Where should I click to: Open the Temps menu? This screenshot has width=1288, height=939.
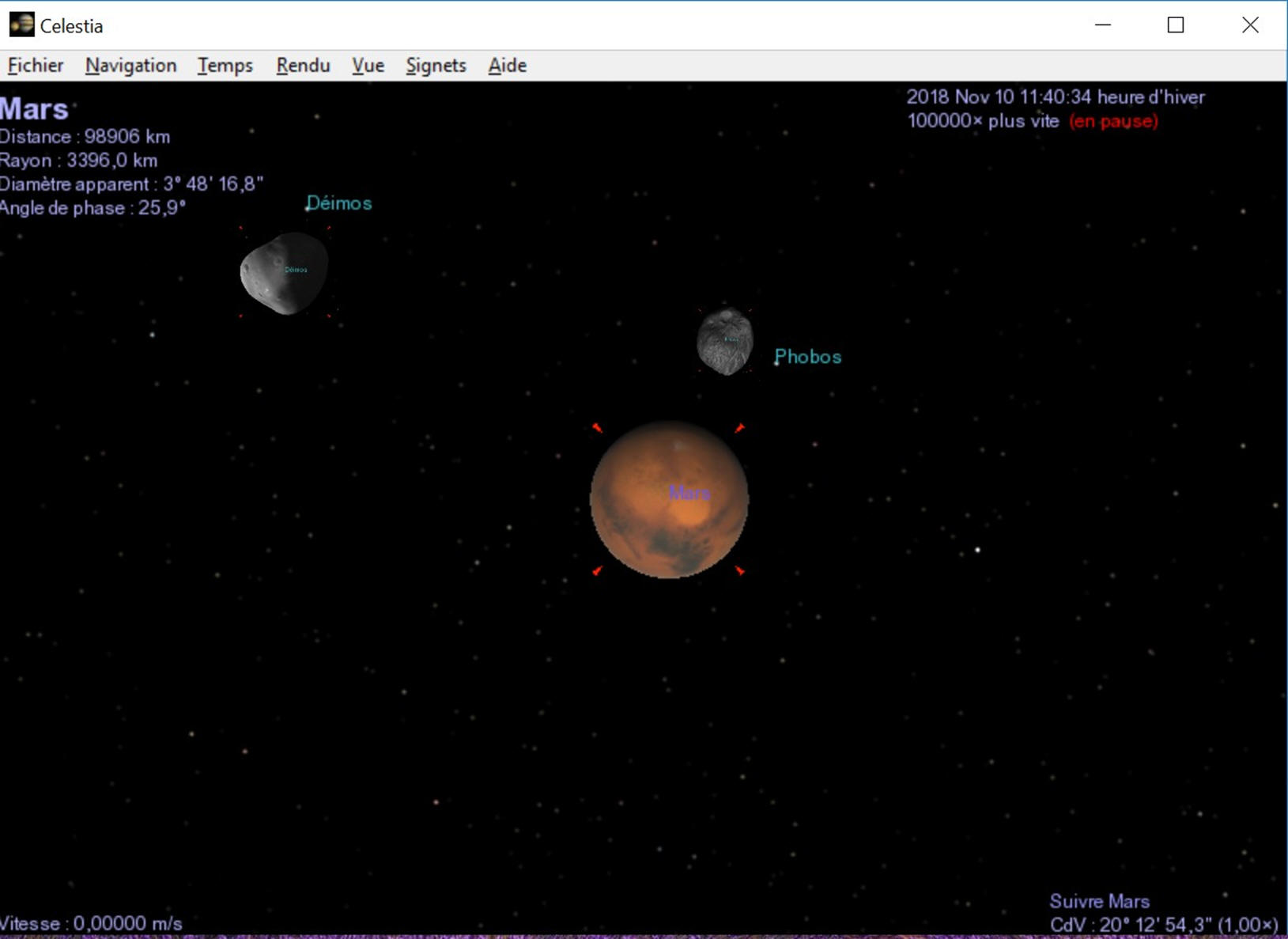225,66
